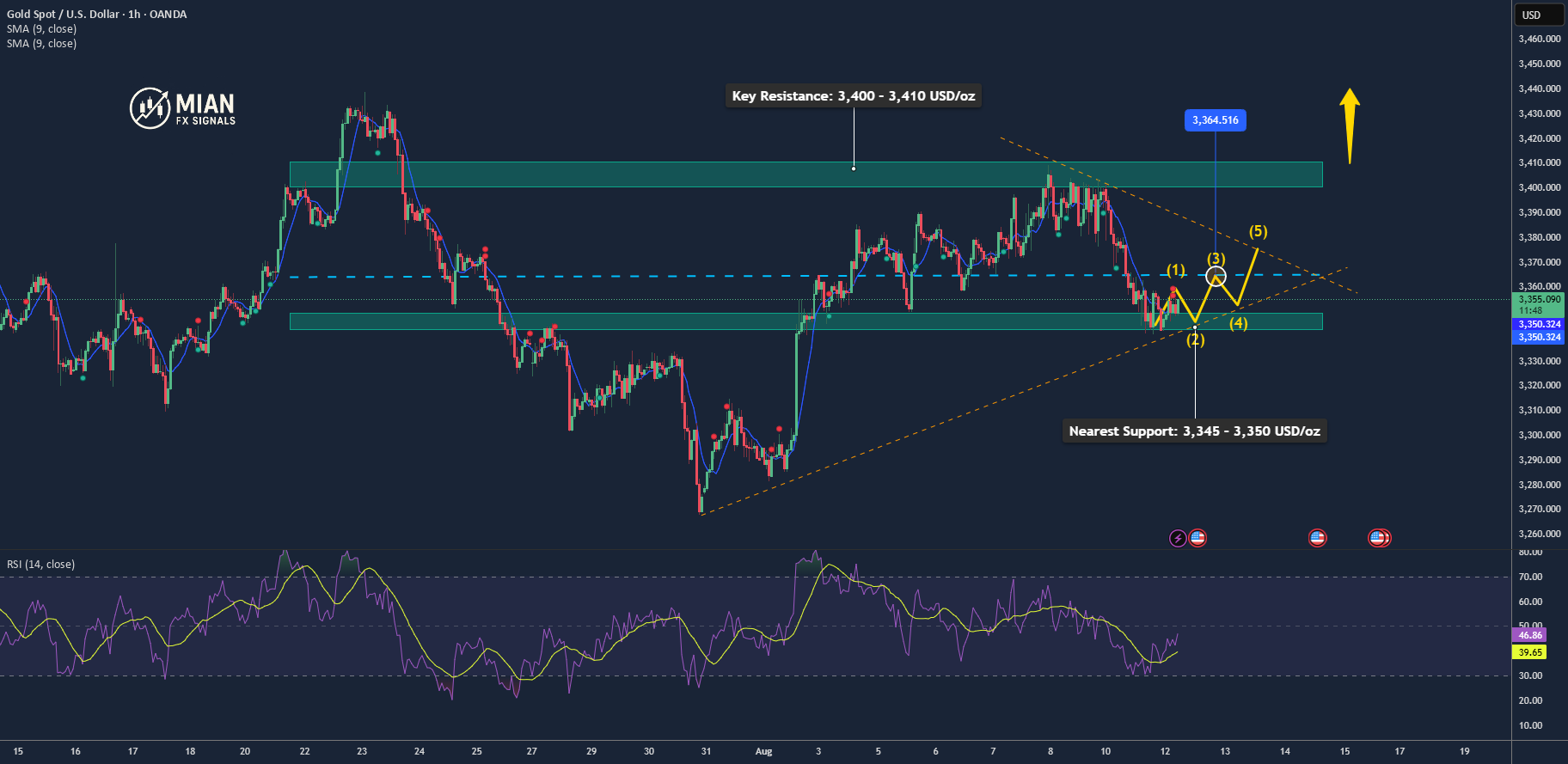Click the yellow 39.65 RSI average tag
The image size is (1568, 764).
tap(1529, 652)
